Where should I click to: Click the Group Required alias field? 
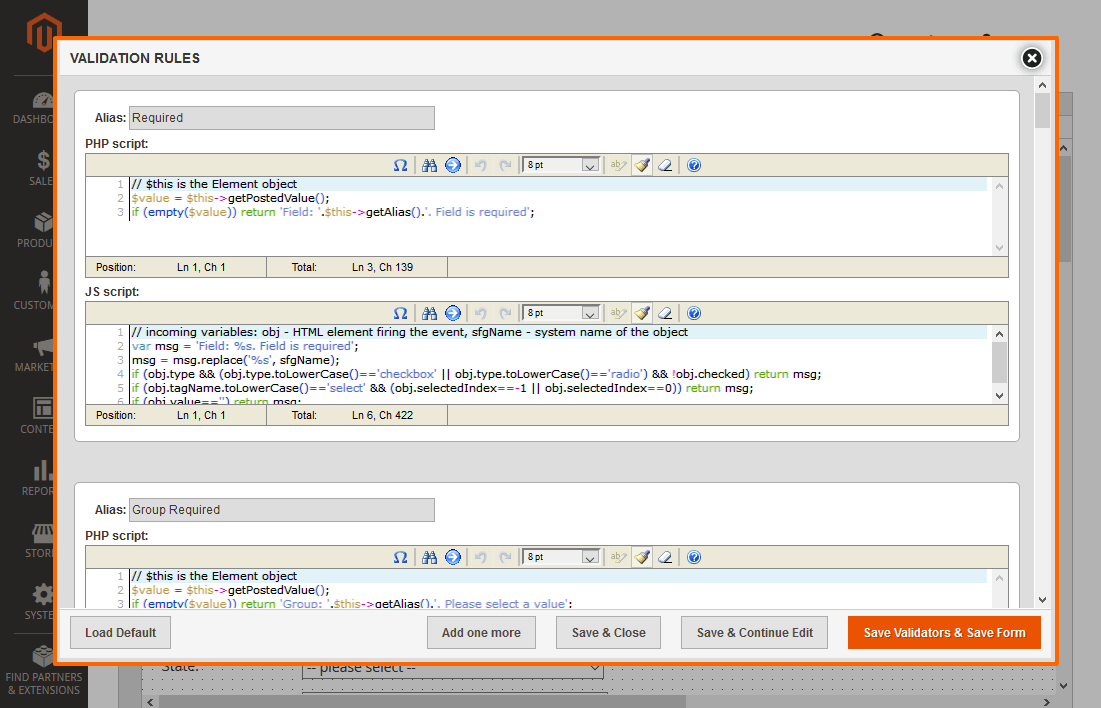pyautogui.click(x=281, y=510)
